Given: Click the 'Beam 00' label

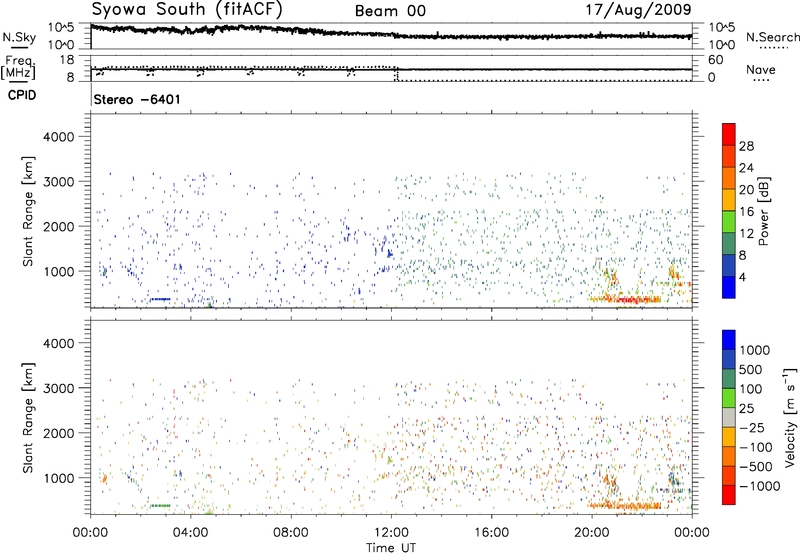Looking at the screenshot, I should pyautogui.click(x=390, y=11).
